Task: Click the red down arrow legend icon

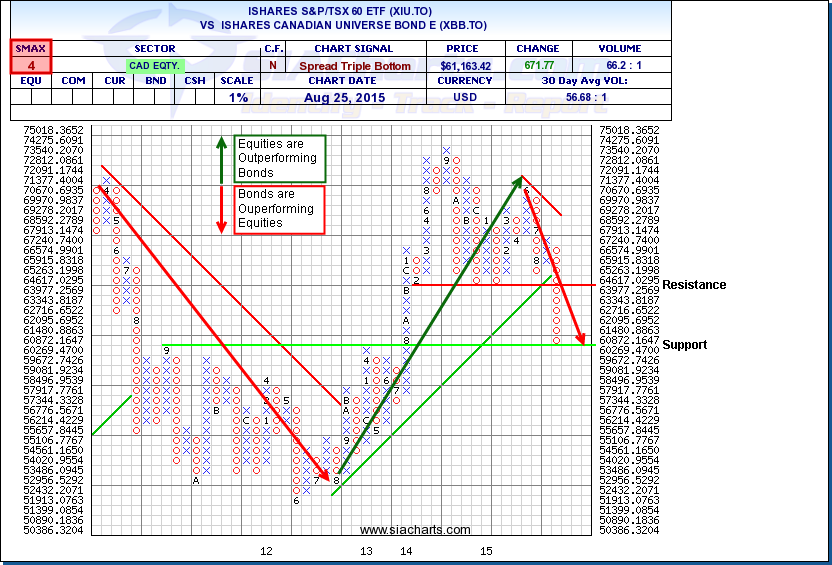Action: [x=221, y=208]
